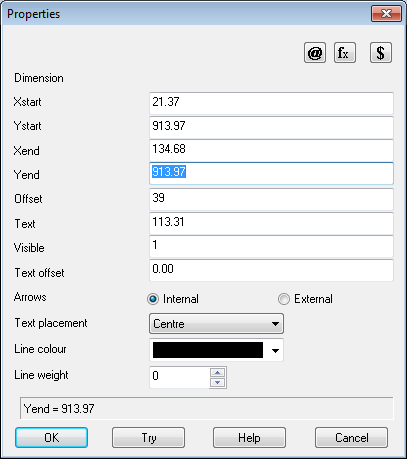
Task: Focus the Offset field showing 39
Action: pyautogui.click(x=271, y=199)
